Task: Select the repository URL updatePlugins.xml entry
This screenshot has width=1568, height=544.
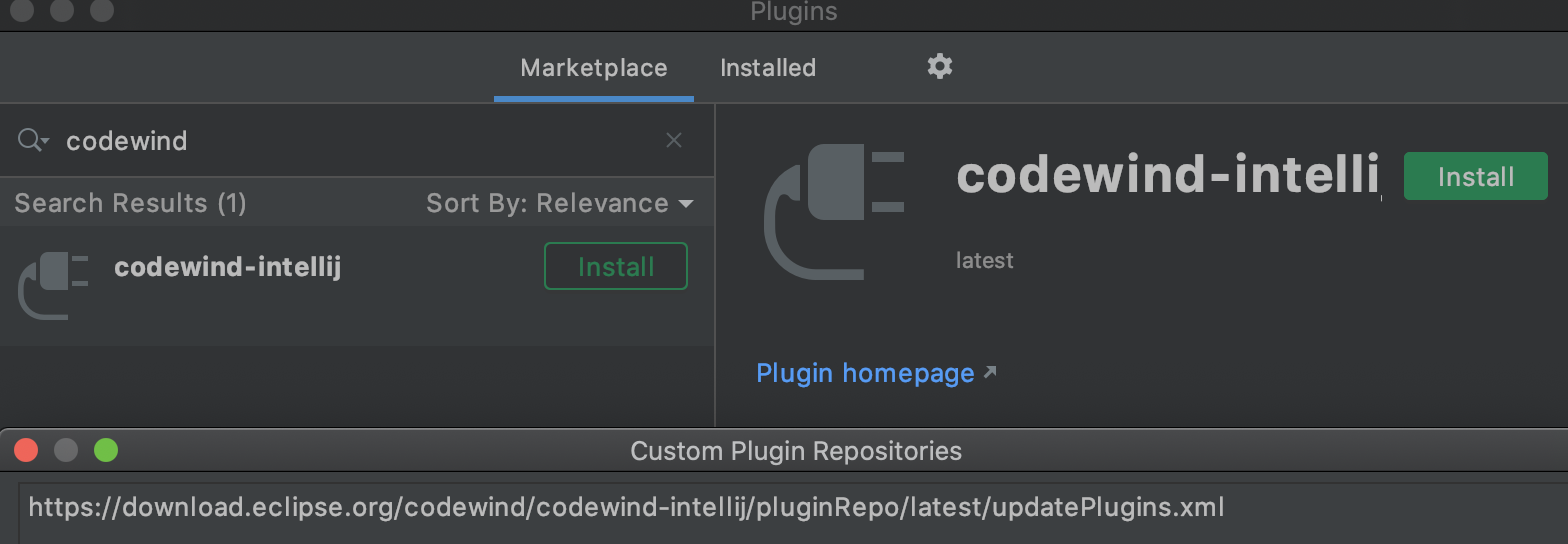Action: click(x=626, y=507)
